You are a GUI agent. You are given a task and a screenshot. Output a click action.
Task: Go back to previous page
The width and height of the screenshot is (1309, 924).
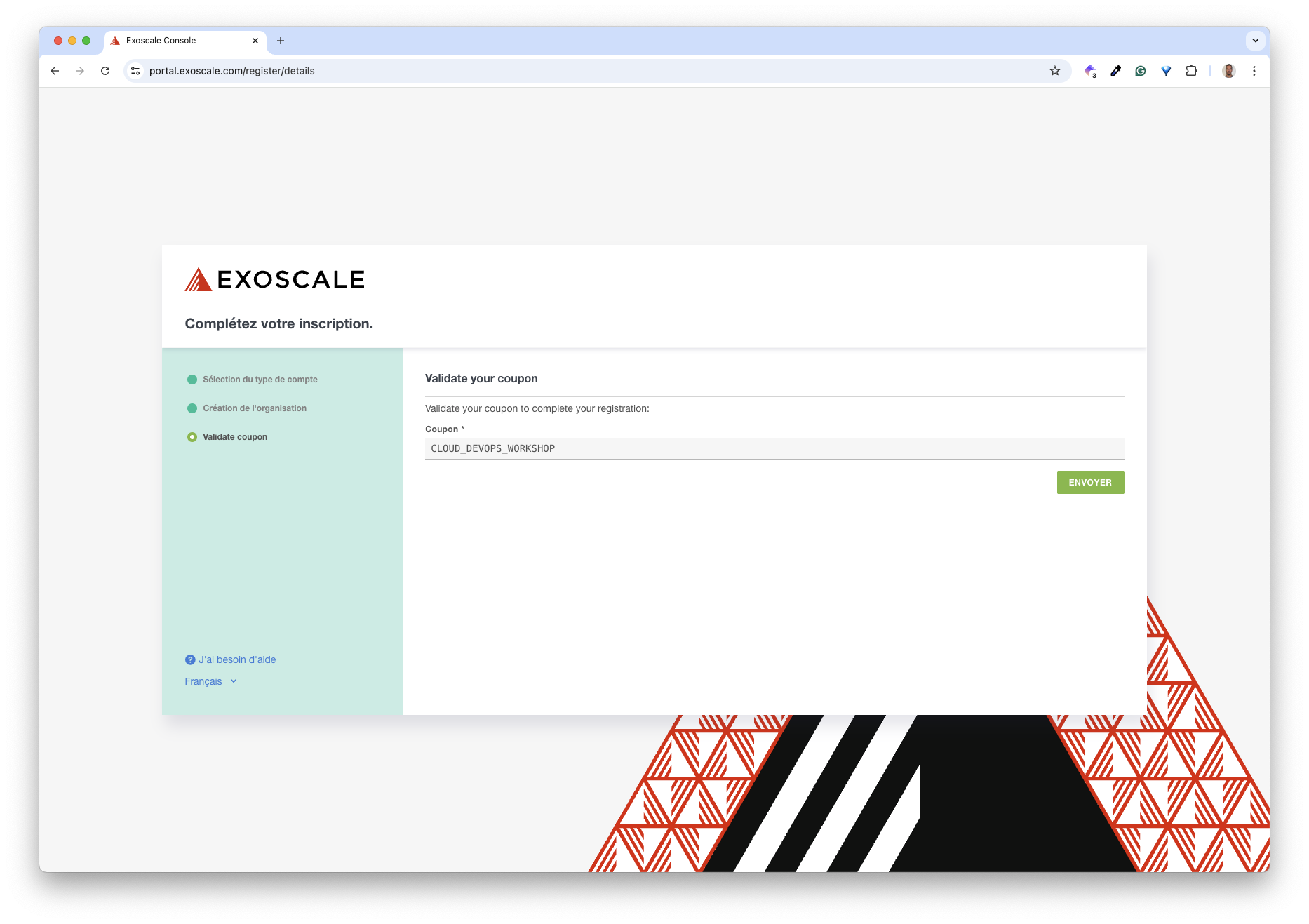[55, 71]
